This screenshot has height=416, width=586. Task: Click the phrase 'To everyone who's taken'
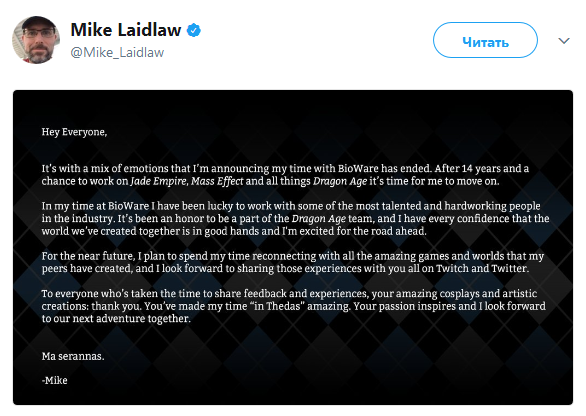pyautogui.click(x=100, y=293)
